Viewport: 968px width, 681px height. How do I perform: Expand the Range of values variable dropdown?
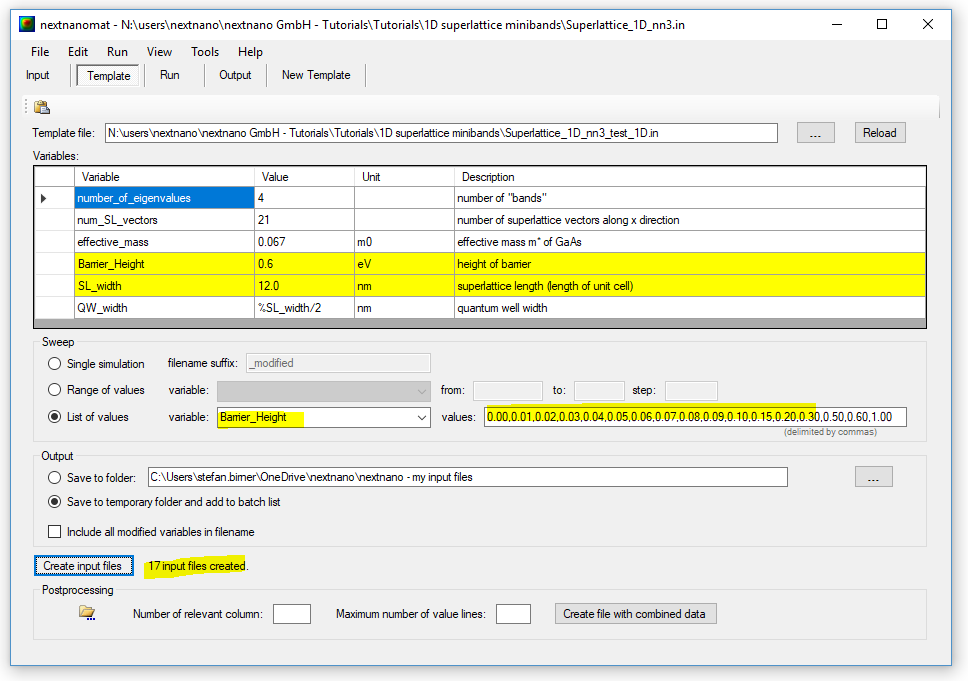click(421, 391)
